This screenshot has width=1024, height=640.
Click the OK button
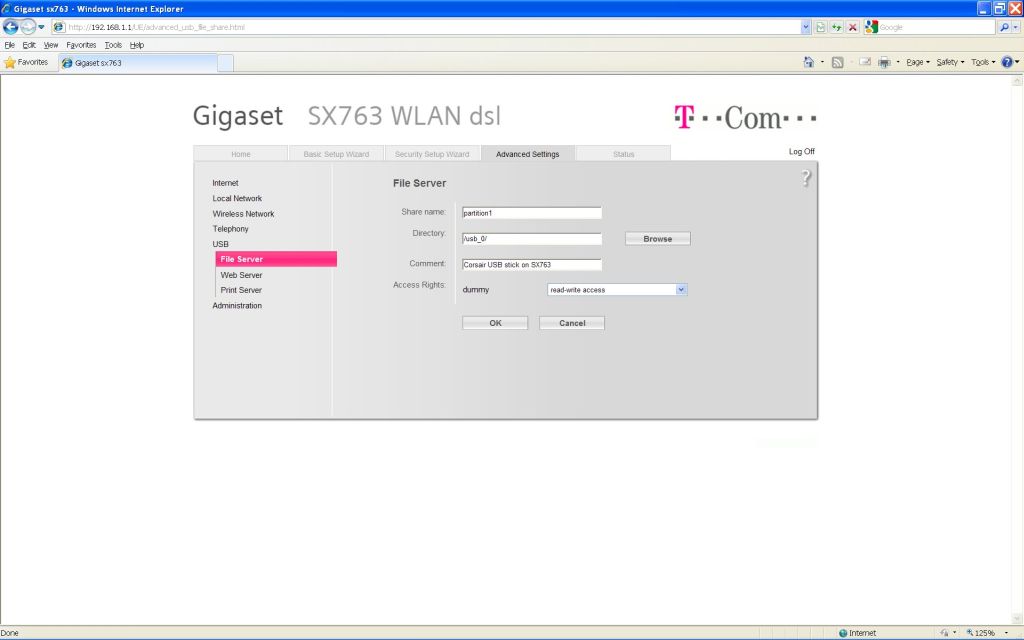[495, 323]
